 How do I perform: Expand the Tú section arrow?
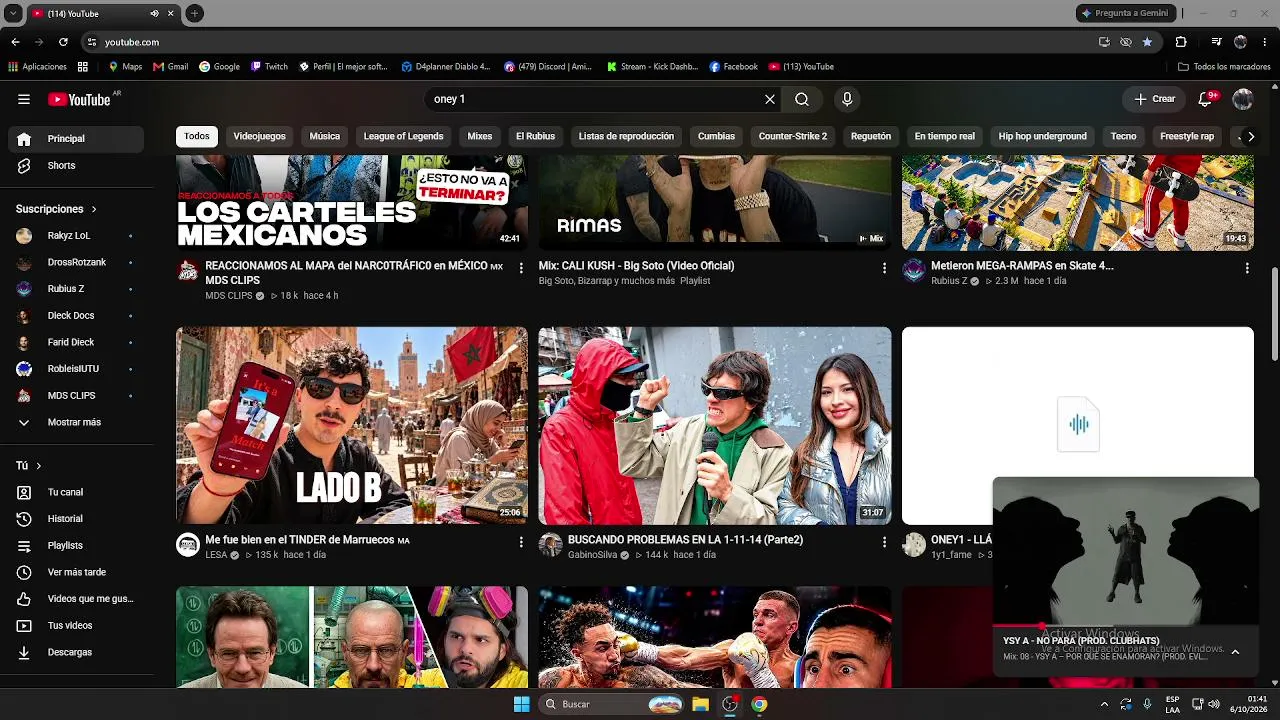pos(39,466)
